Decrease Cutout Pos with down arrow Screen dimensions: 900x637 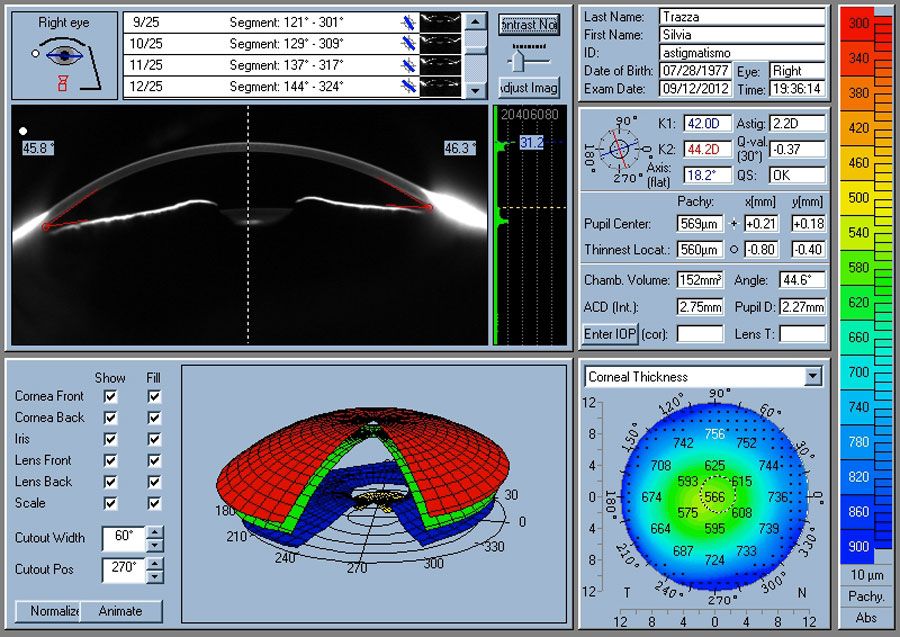155,577
